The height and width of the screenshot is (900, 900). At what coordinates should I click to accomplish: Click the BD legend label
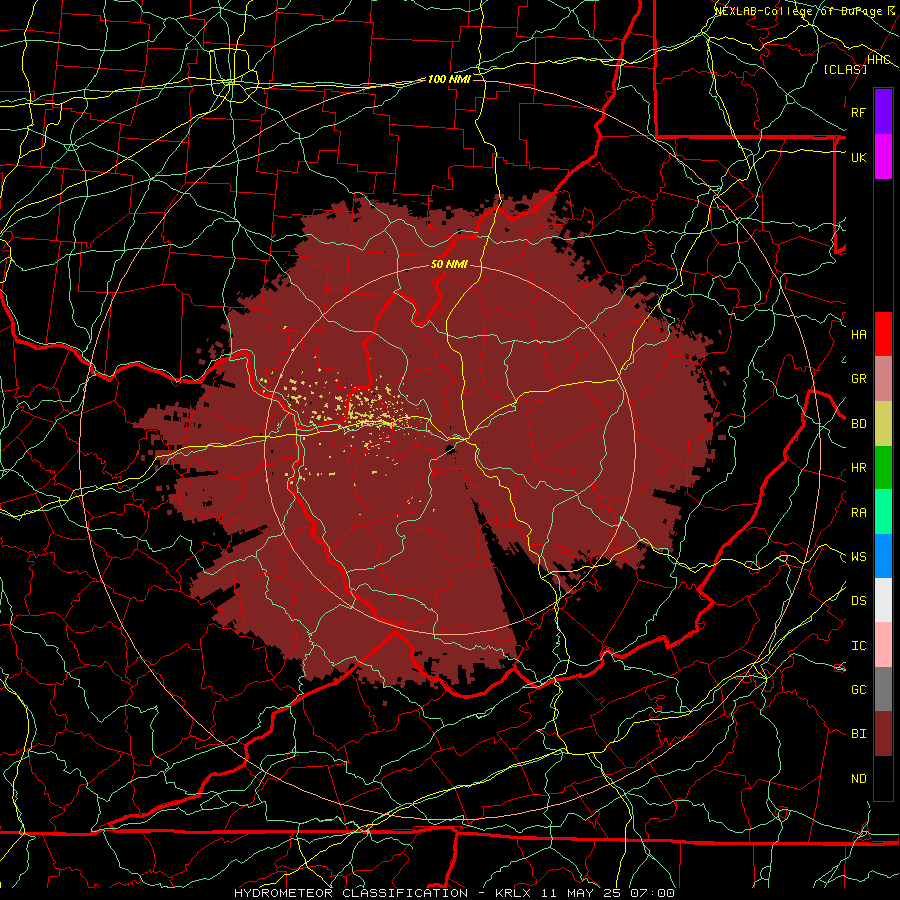[858, 424]
